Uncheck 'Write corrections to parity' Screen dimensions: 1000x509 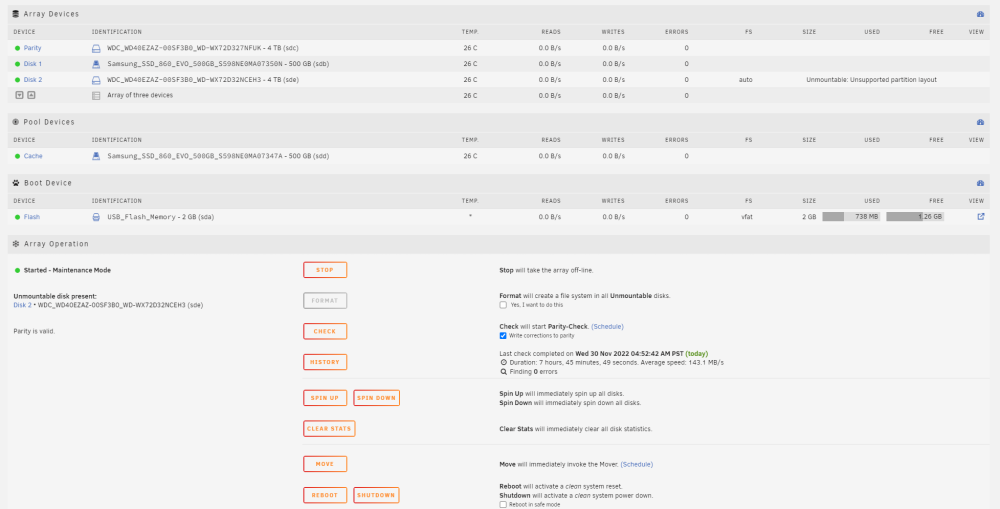tap(503, 336)
